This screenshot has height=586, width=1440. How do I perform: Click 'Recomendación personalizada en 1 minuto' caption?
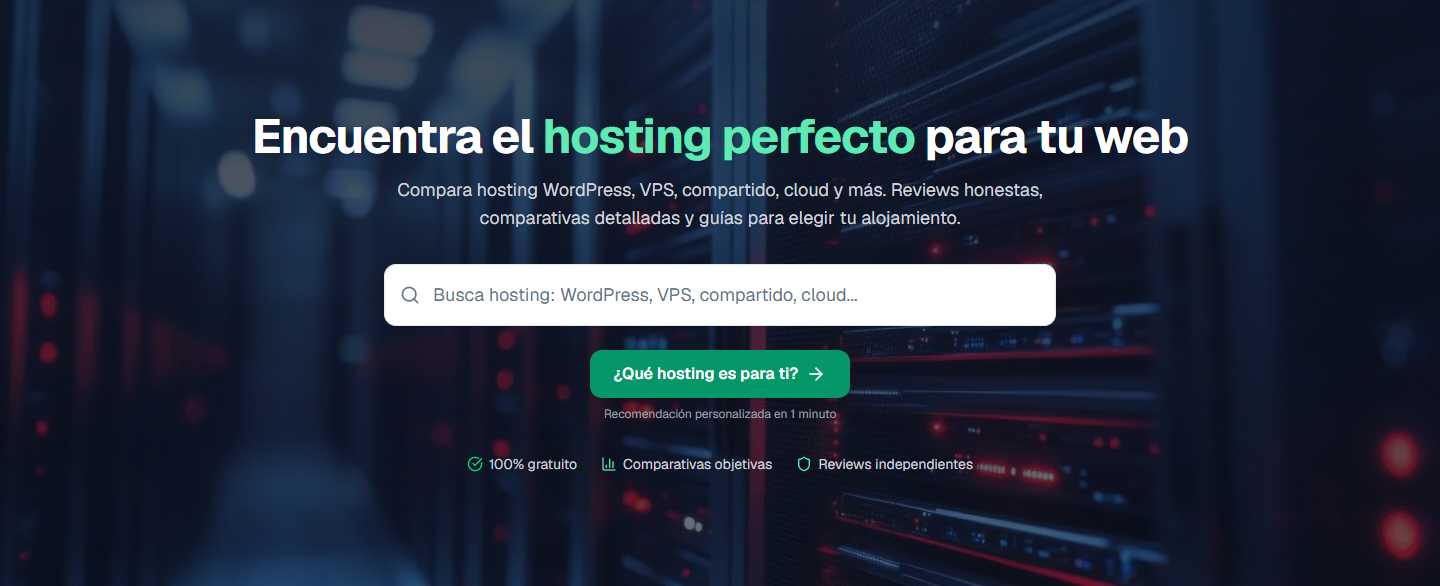click(720, 414)
